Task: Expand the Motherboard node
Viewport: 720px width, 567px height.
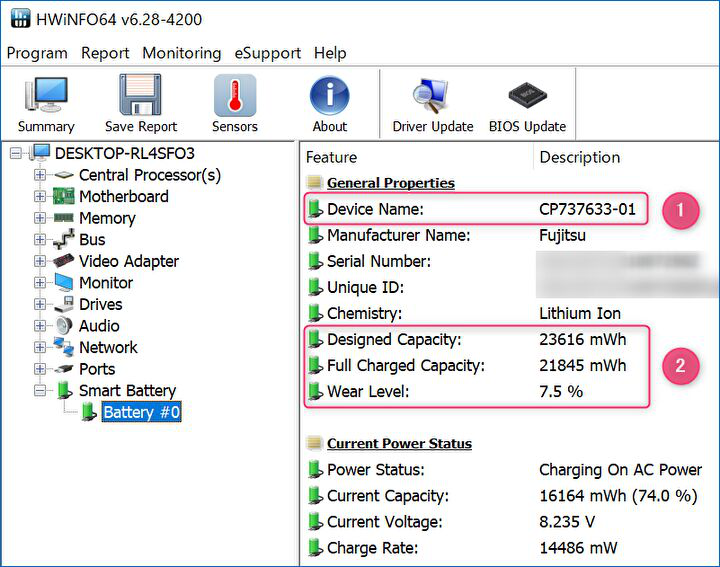Action: [40, 196]
